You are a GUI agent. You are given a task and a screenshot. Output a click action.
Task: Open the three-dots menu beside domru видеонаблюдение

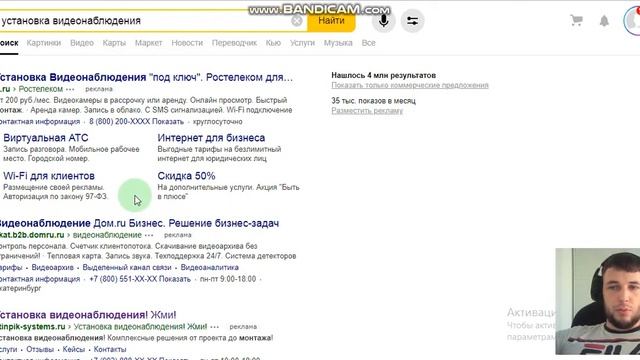[149, 235]
